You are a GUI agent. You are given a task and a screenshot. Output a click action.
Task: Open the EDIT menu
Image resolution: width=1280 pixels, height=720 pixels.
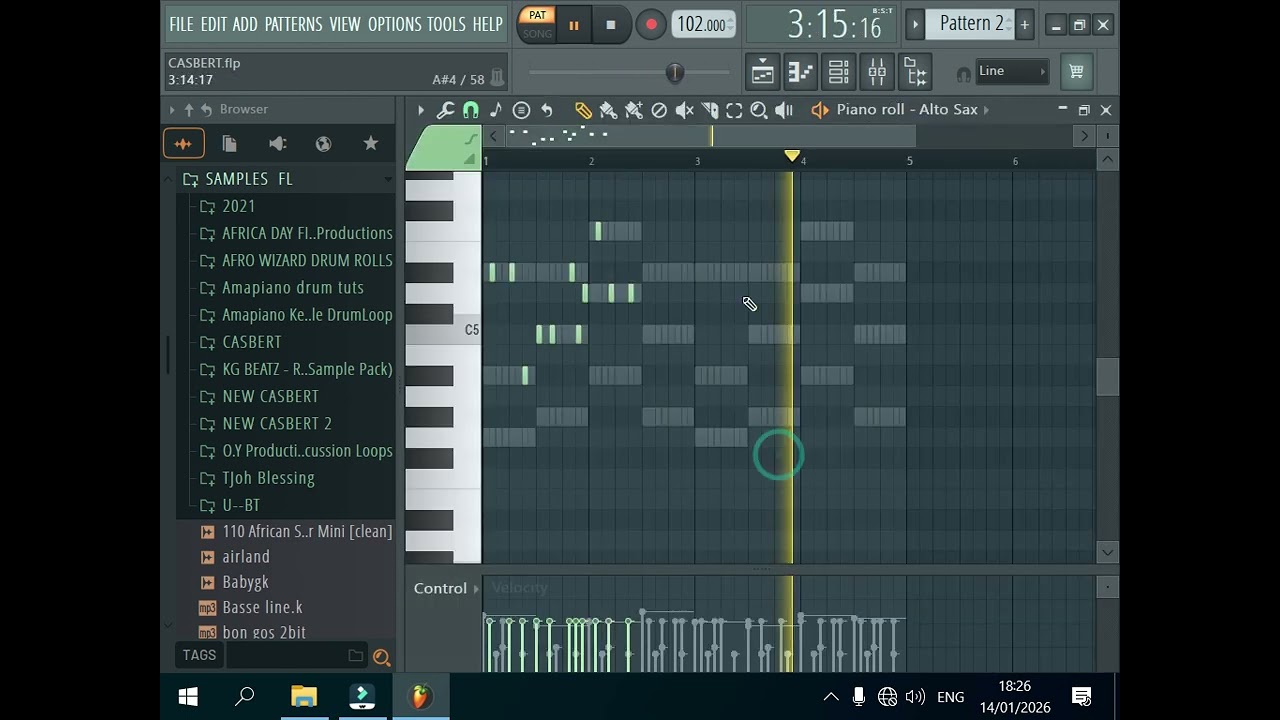(x=213, y=24)
